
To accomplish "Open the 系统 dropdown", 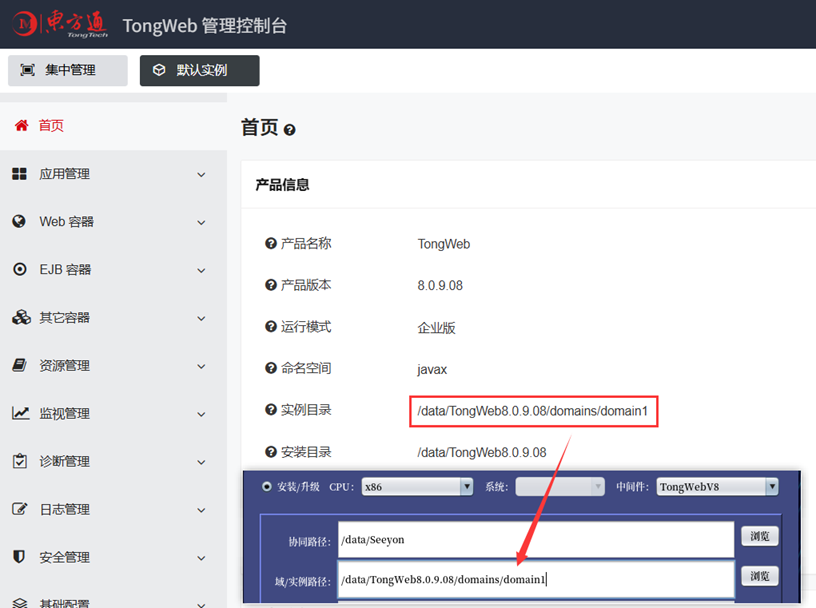I will pyautogui.click(x=560, y=487).
